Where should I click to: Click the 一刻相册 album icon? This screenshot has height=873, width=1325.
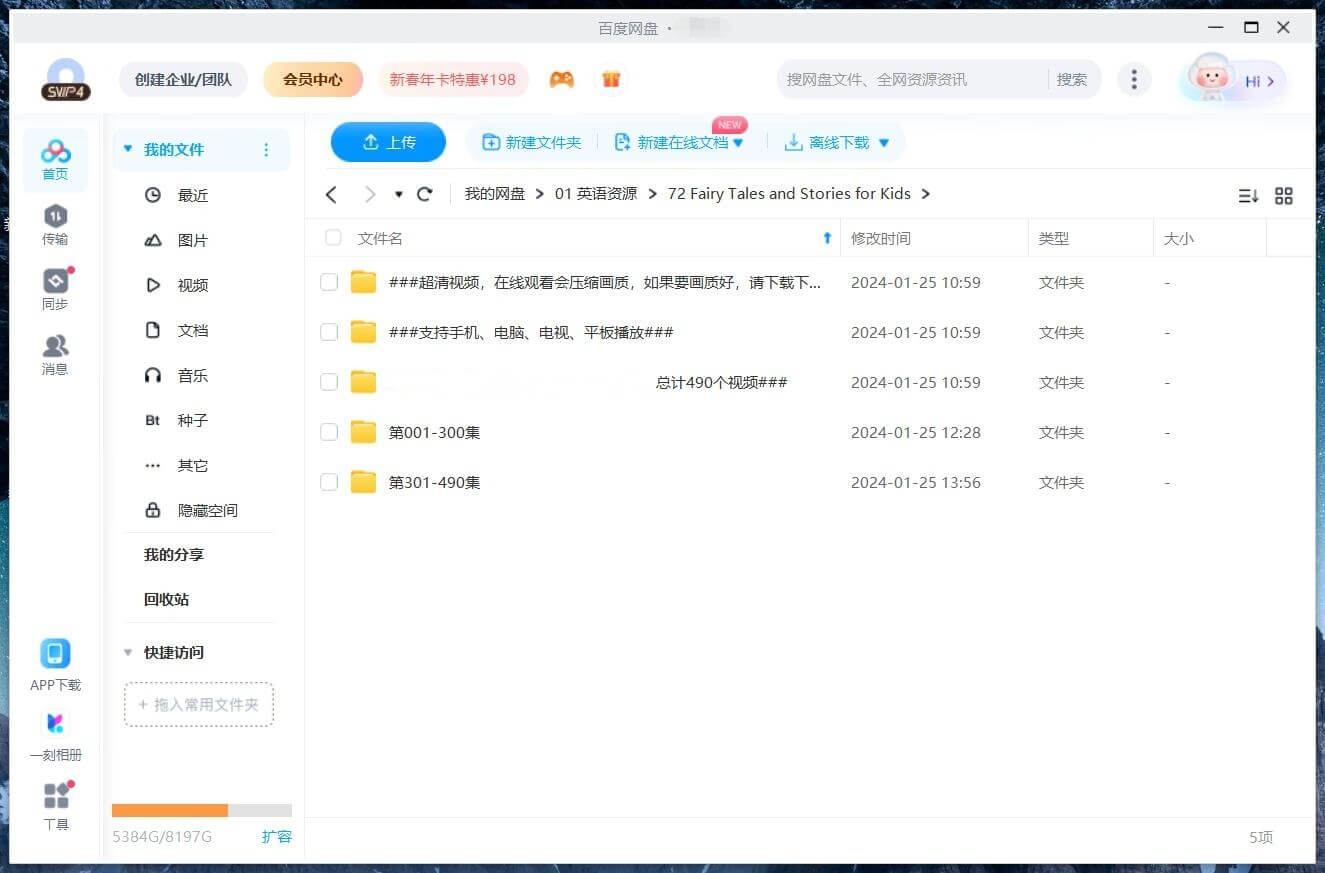point(55,723)
